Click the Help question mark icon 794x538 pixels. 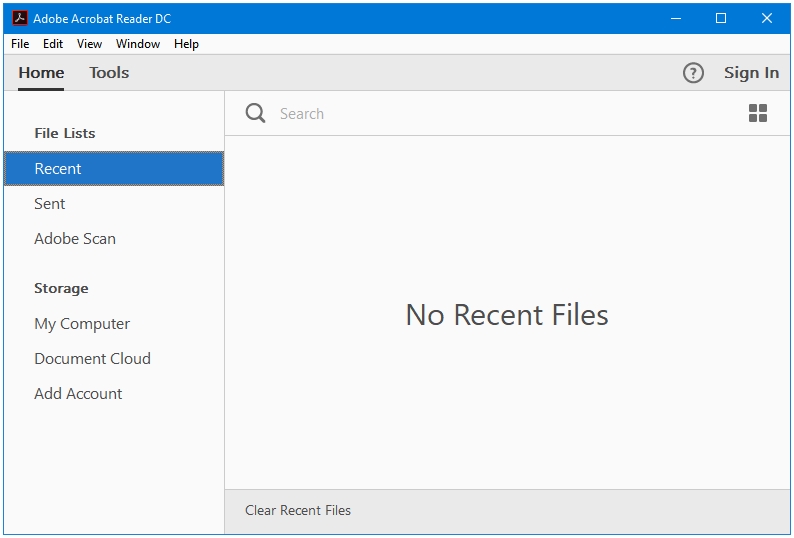(x=693, y=73)
